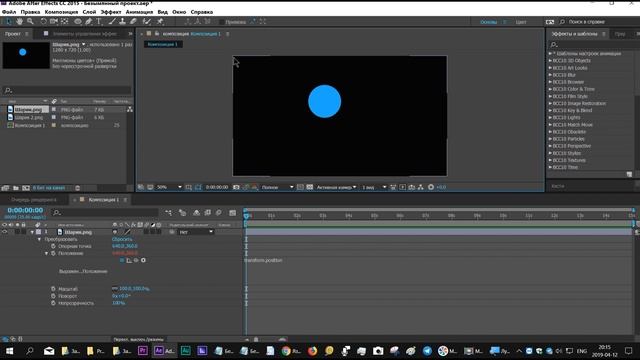Click reset exposure icon in viewer

click(431, 187)
